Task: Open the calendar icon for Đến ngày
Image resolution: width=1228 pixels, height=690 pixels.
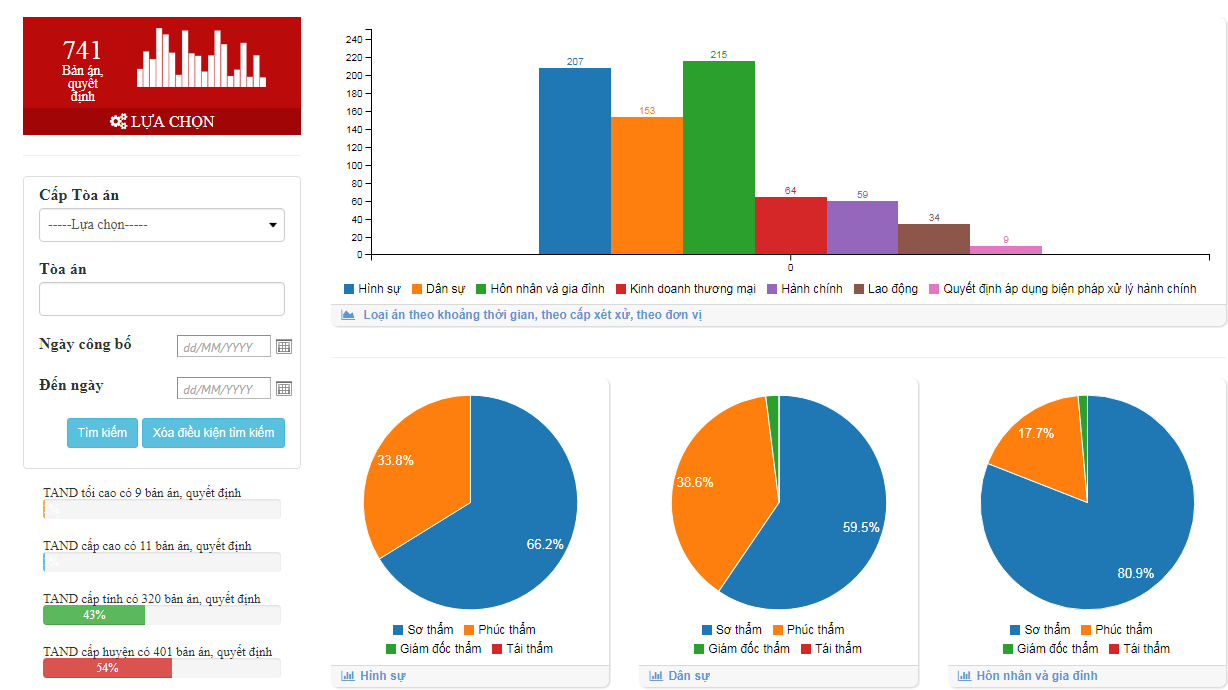Action: pyautogui.click(x=284, y=389)
